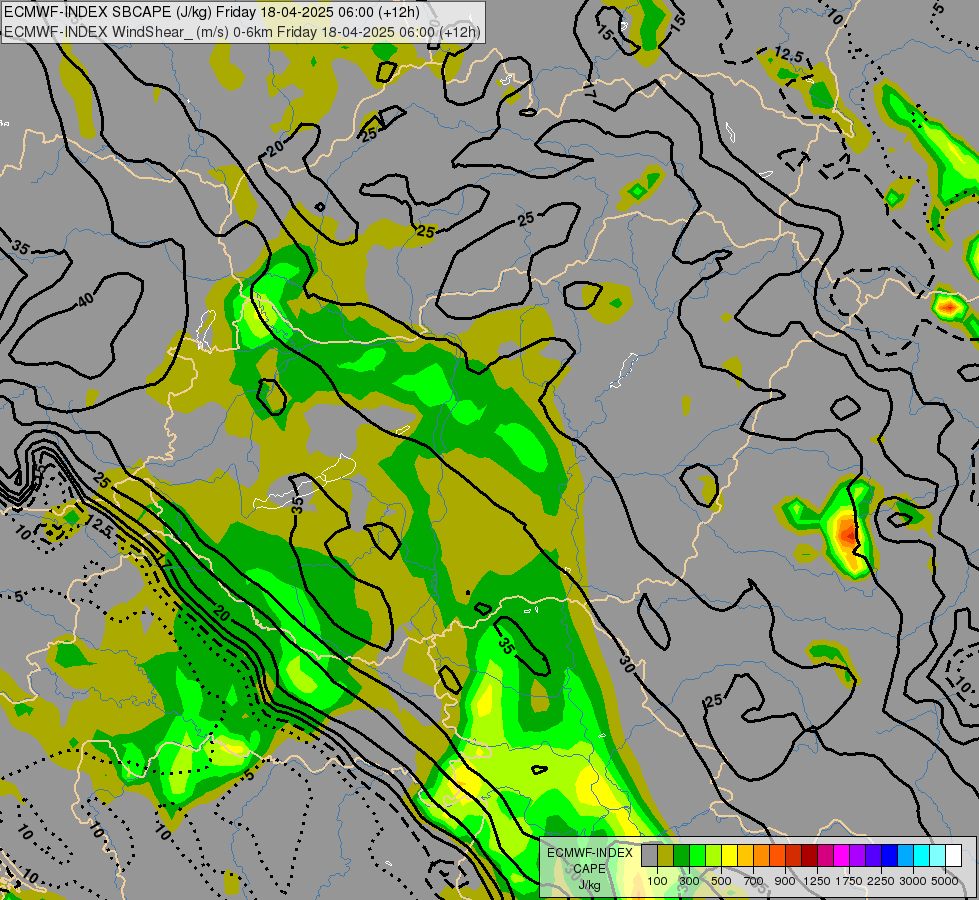The image size is (979, 900).
Task: Click the legend value 1250
Action: pyautogui.click(x=817, y=881)
